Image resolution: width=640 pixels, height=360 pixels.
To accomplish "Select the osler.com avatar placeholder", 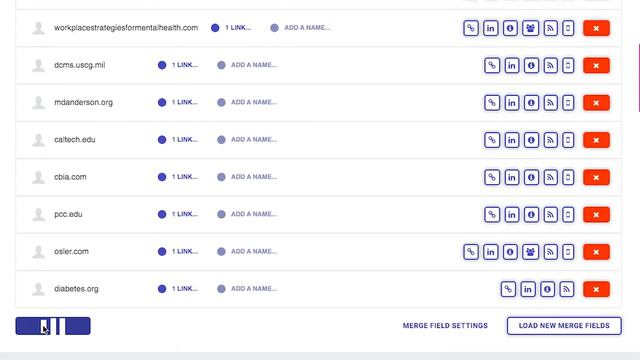I will point(38,252).
